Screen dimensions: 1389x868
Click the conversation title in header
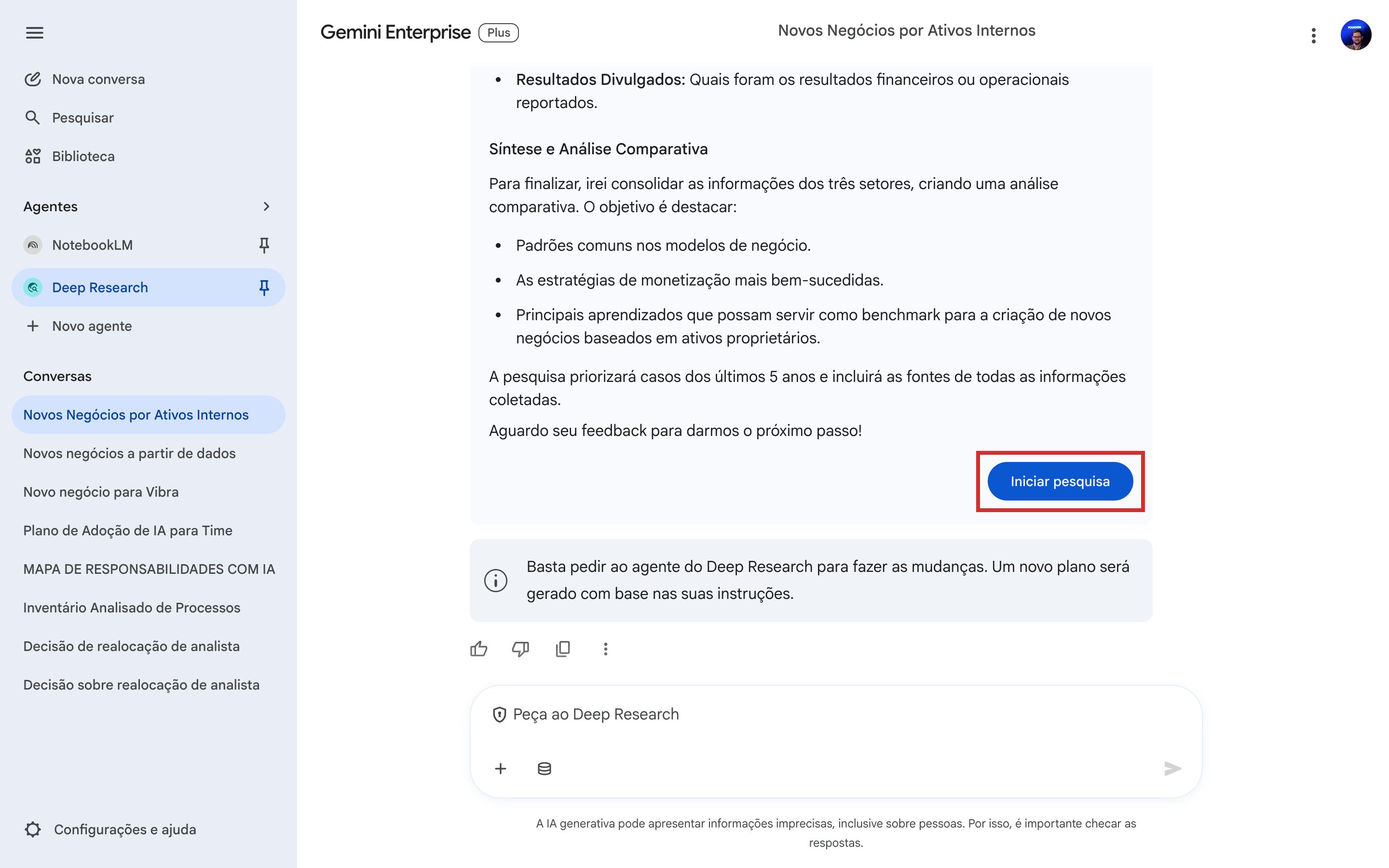click(906, 30)
